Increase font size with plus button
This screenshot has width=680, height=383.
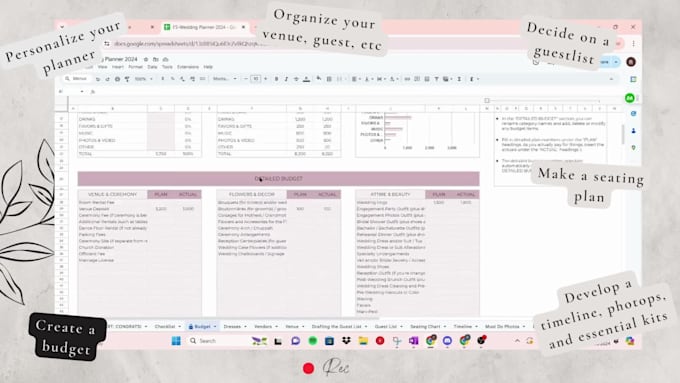pyautogui.click(x=265, y=79)
